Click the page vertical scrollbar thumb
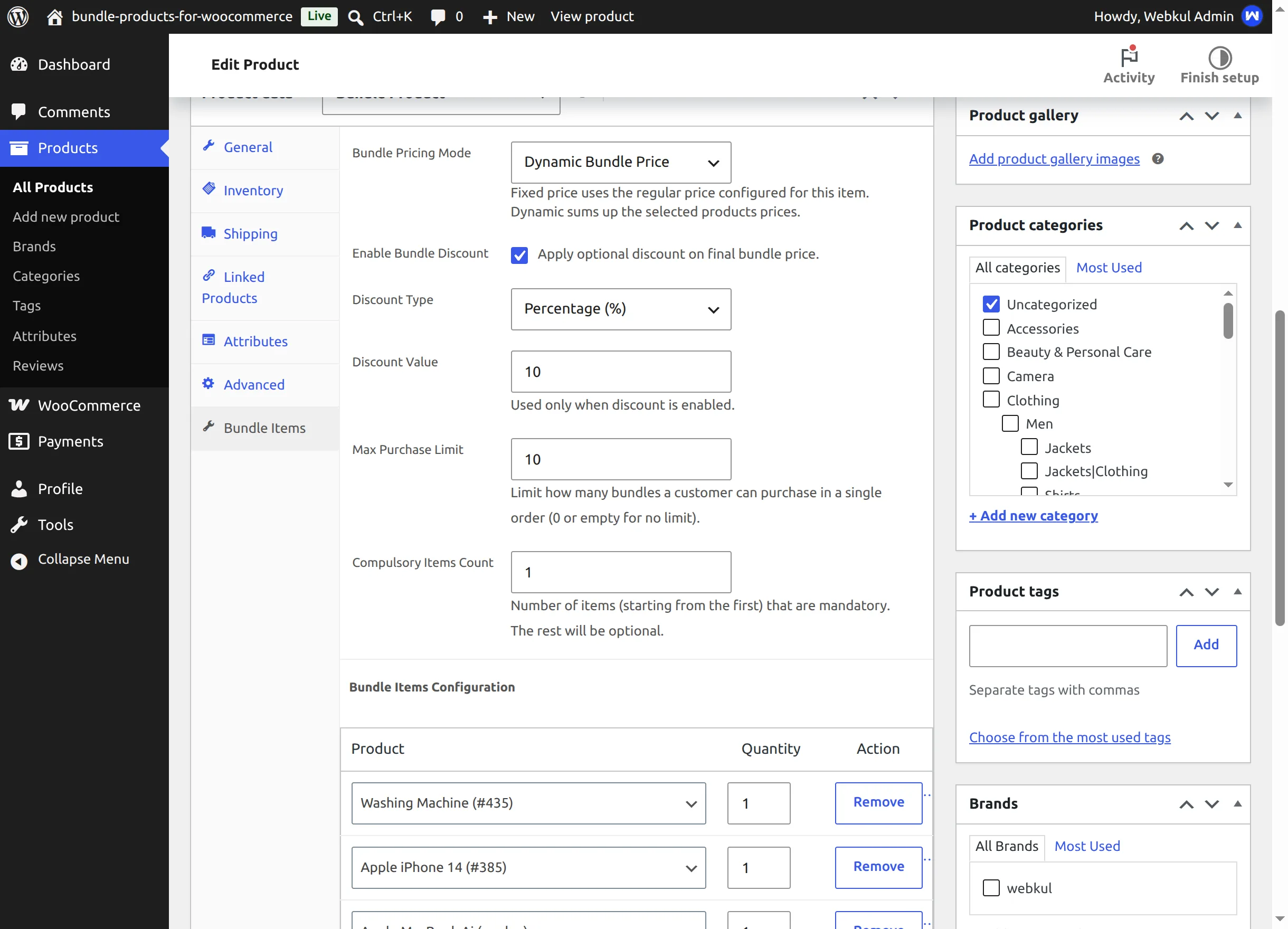Image resolution: width=1288 pixels, height=929 pixels. [x=1280, y=468]
